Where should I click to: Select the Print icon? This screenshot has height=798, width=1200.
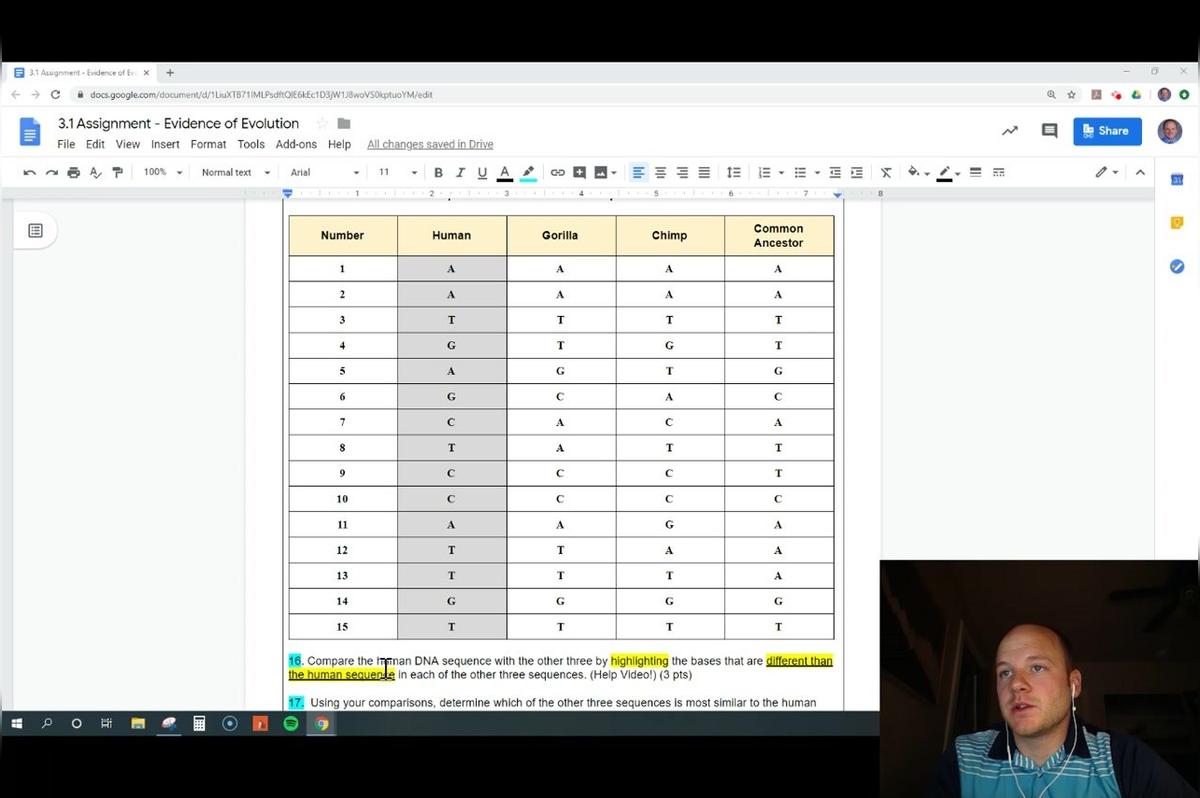(73, 172)
